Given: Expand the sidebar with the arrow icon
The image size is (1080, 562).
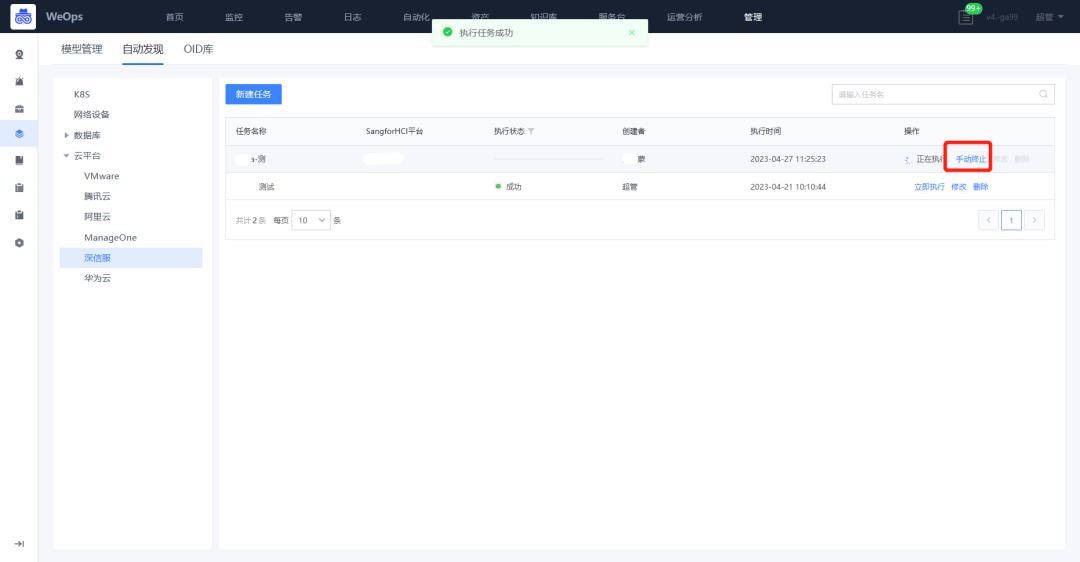Looking at the screenshot, I should point(19,543).
